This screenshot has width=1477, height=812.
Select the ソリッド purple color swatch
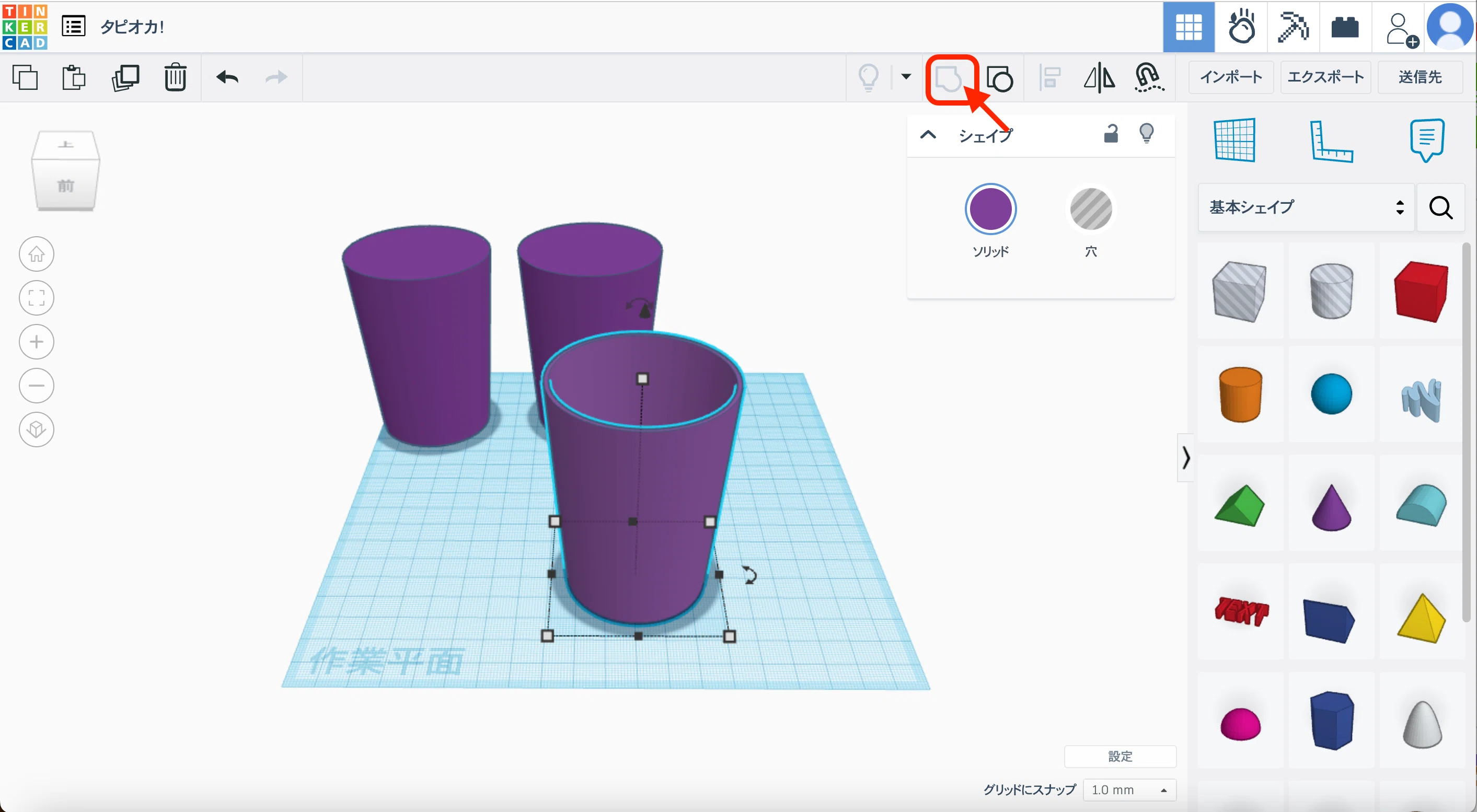(990, 208)
